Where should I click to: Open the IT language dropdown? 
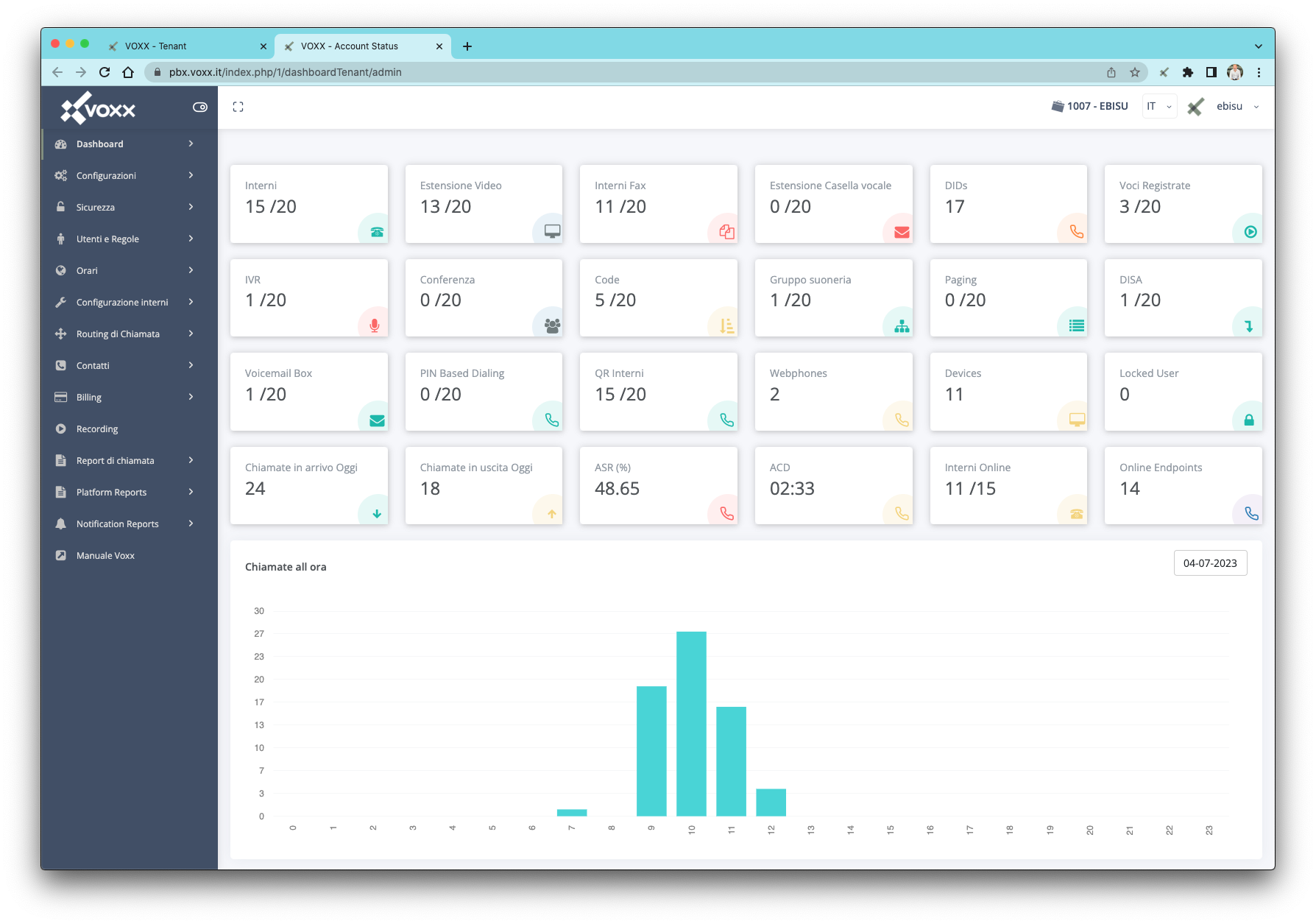pos(1159,106)
